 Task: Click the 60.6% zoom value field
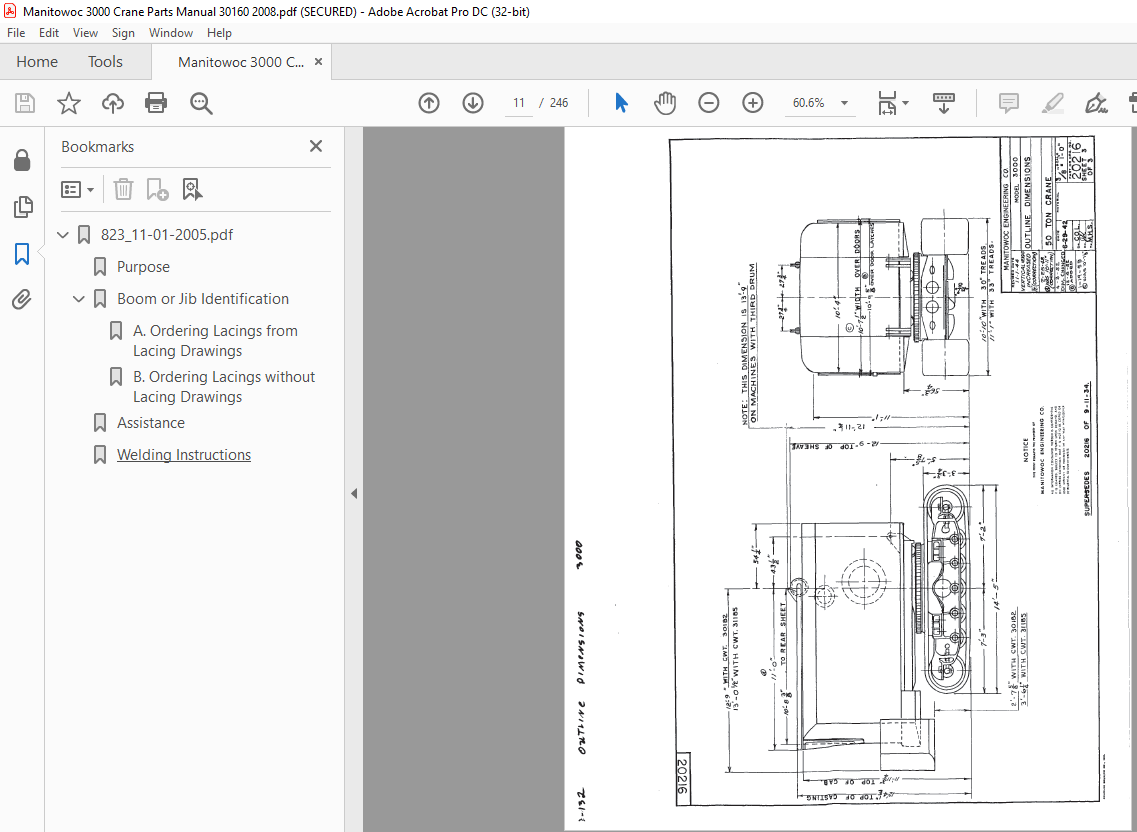click(808, 103)
